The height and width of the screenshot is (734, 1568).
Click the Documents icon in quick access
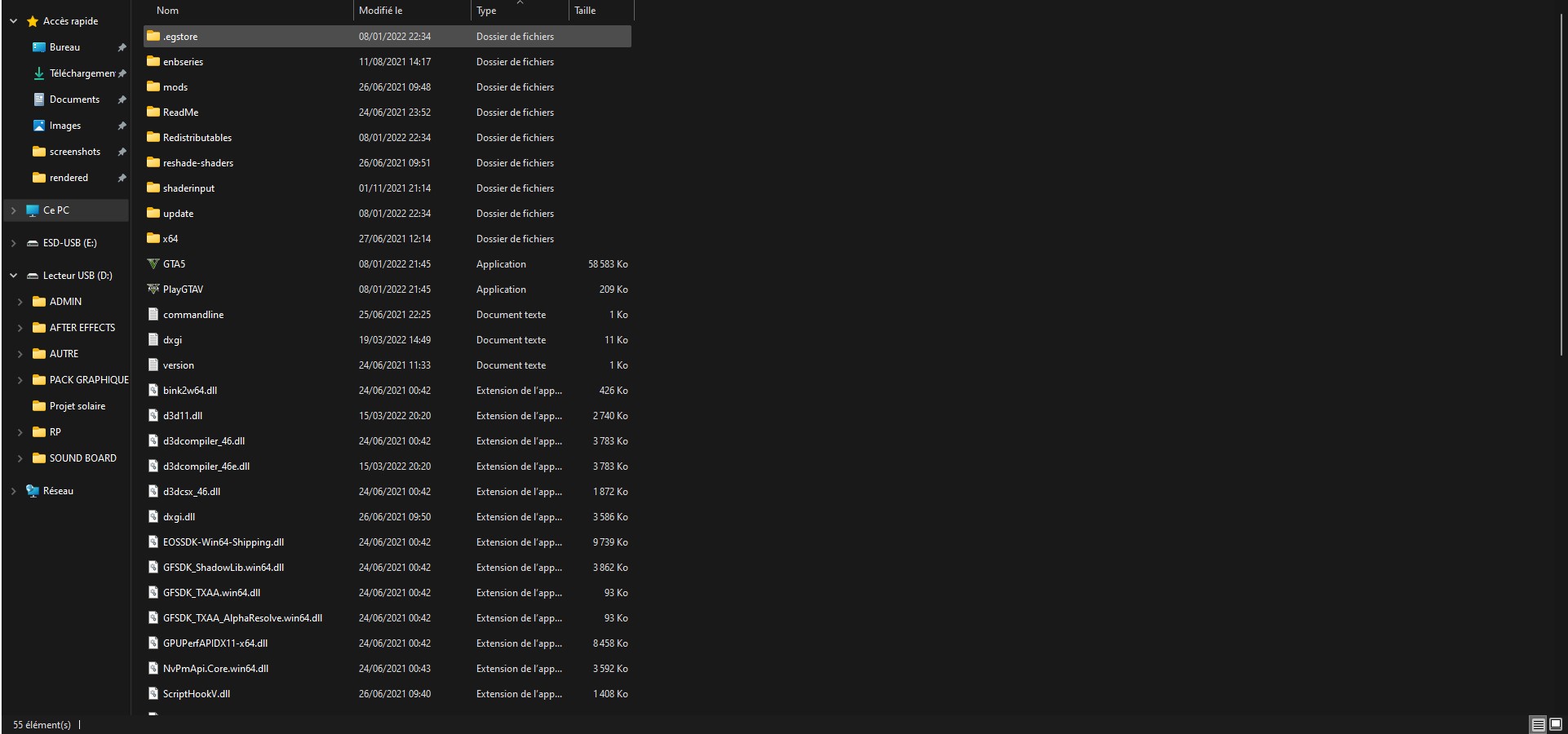click(38, 99)
